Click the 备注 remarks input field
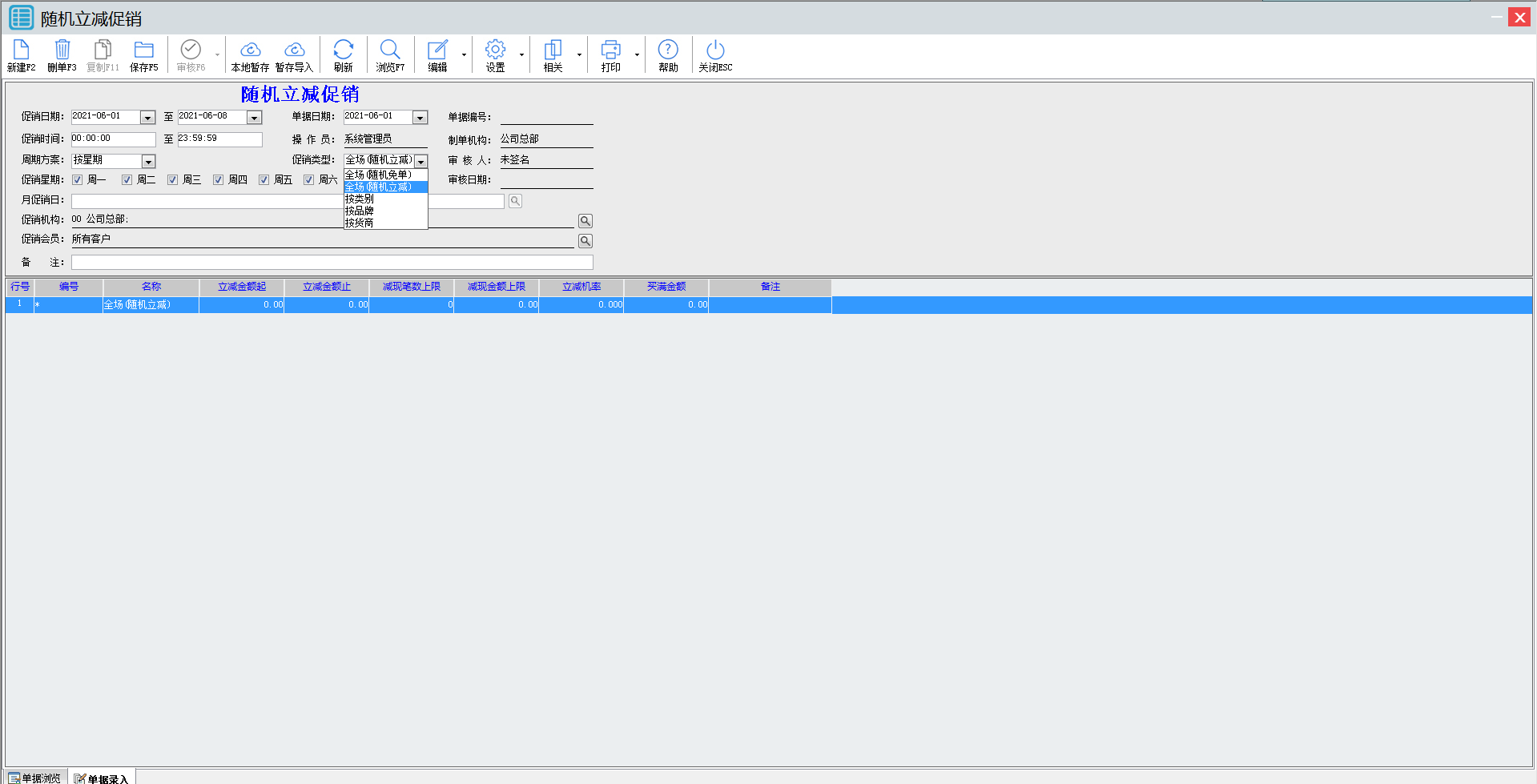This screenshot has height=784, width=1537. 332,263
